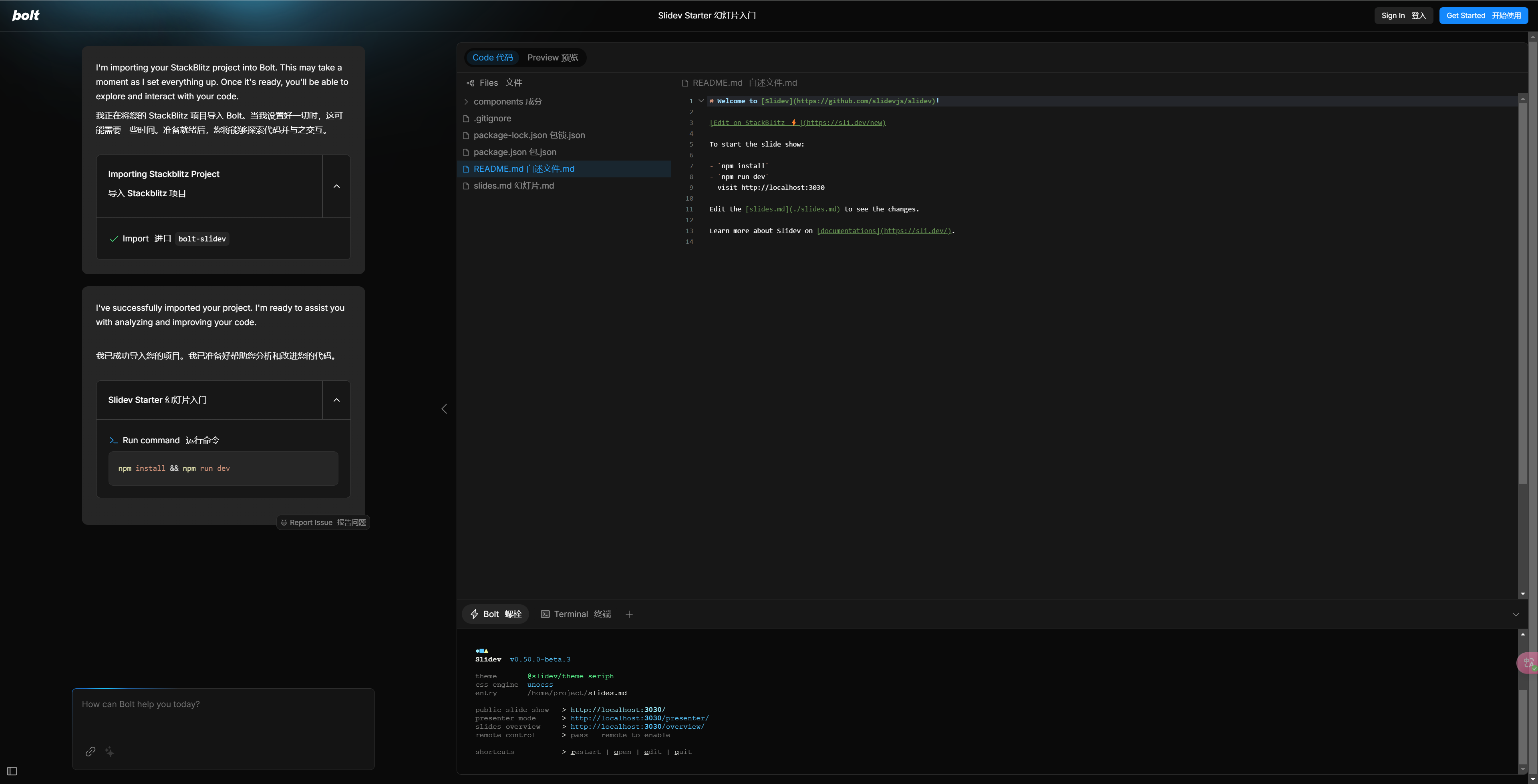1538x784 pixels.
Task: Click the Get Started button
Action: click(1484, 16)
